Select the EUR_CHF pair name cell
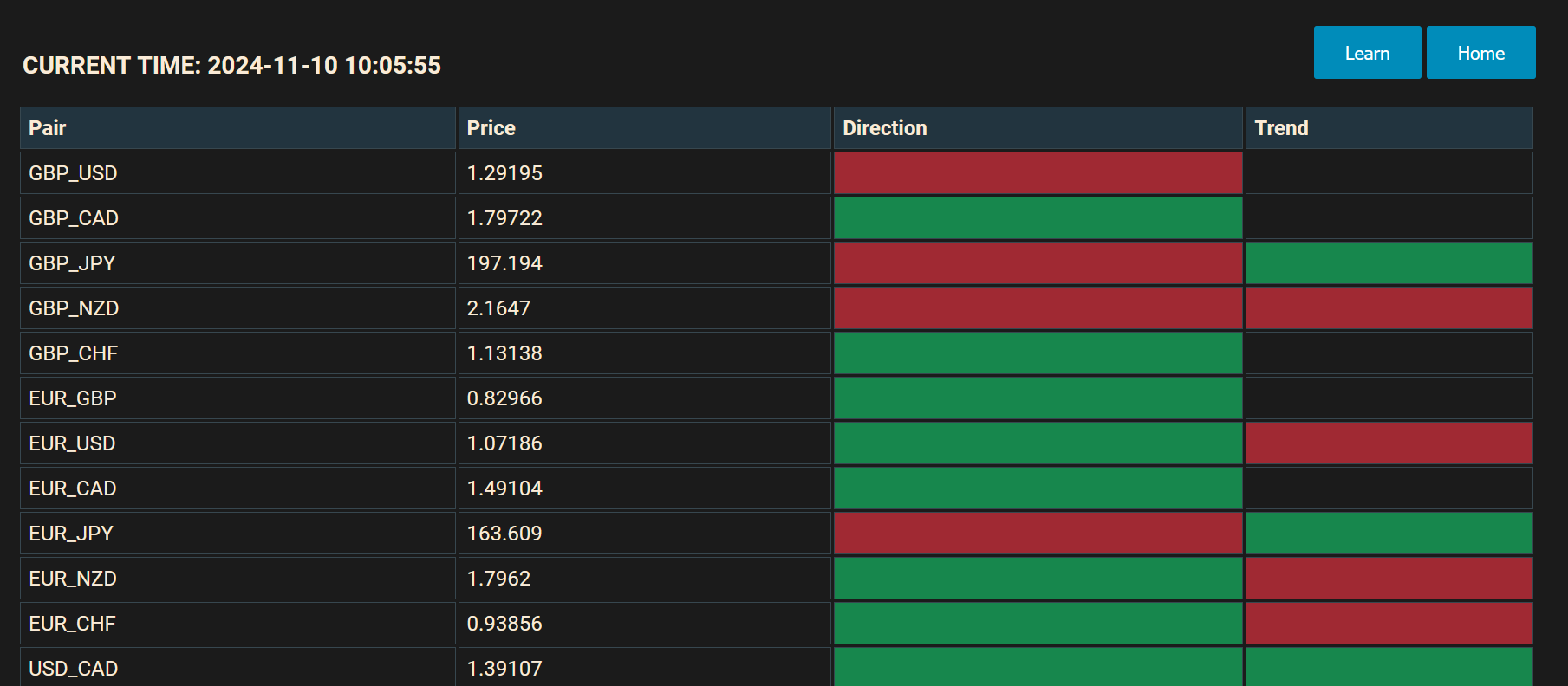The image size is (1568, 686). [72, 624]
